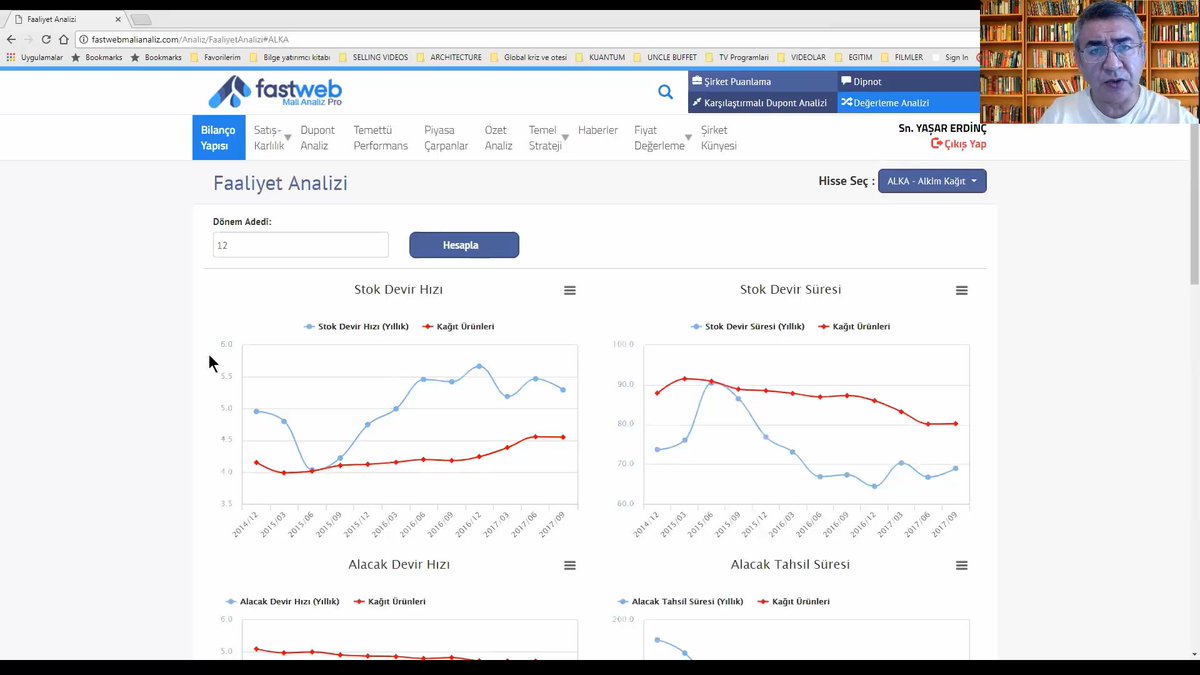The width and height of the screenshot is (1200, 675).
Task: Open the Dupont Analiz menu item
Action: (x=318, y=137)
